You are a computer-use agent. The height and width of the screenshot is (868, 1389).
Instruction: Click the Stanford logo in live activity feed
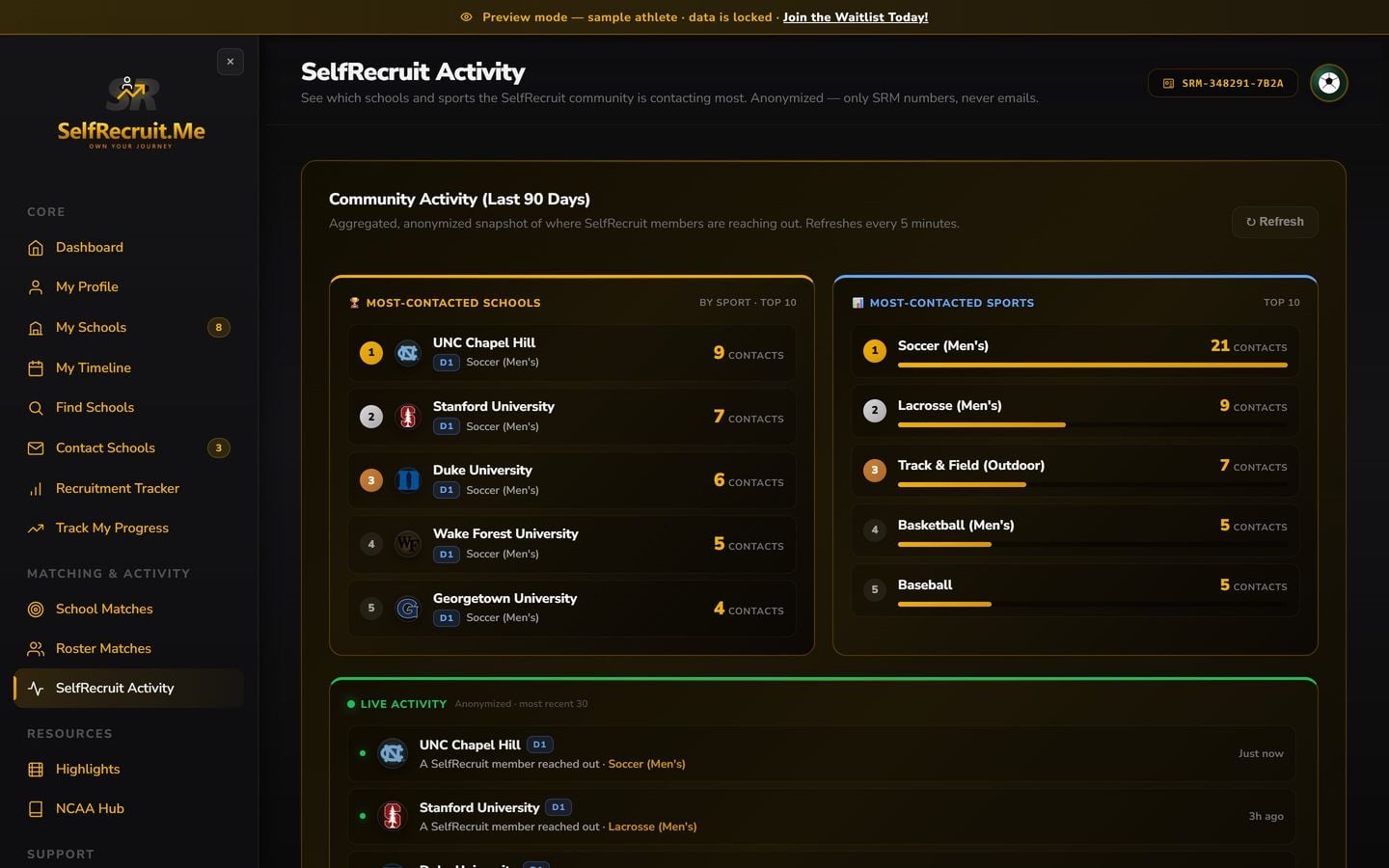coord(393,816)
